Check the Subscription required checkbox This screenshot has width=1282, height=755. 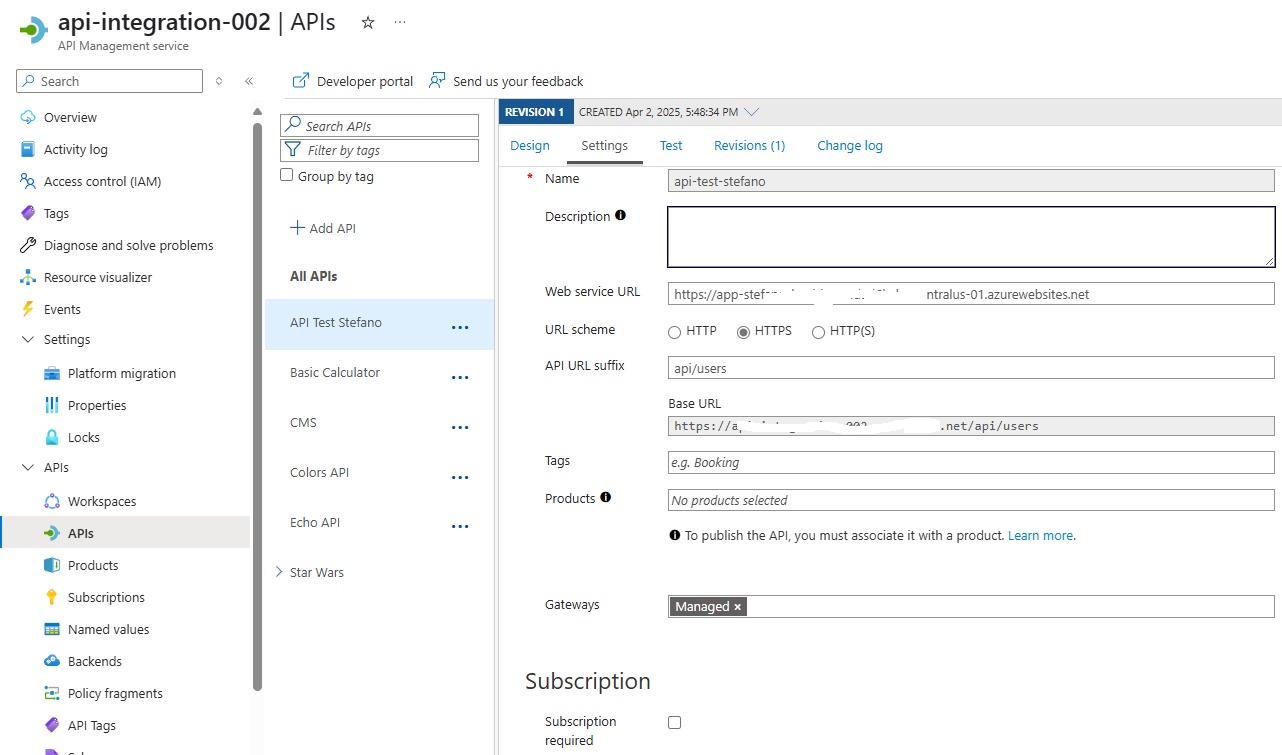(675, 722)
